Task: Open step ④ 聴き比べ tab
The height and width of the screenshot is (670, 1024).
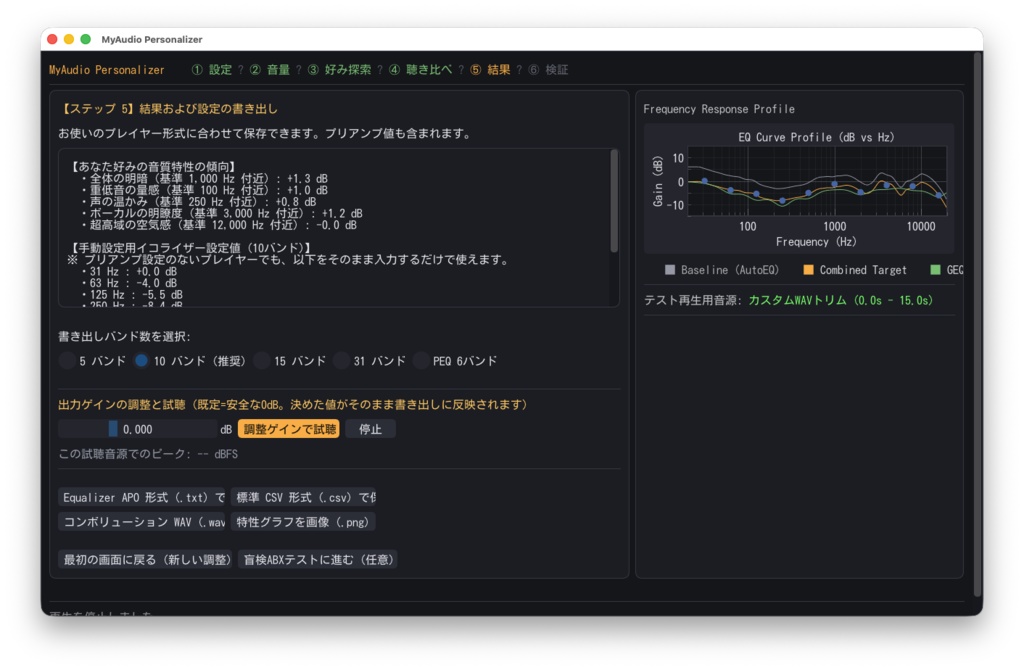Action: coord(420,70)
